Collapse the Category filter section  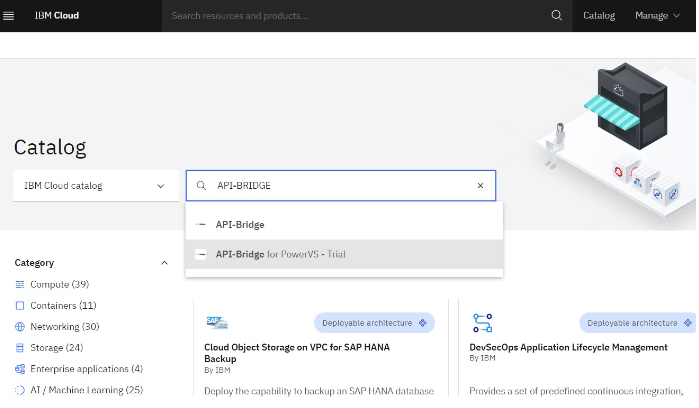[164, 263]
